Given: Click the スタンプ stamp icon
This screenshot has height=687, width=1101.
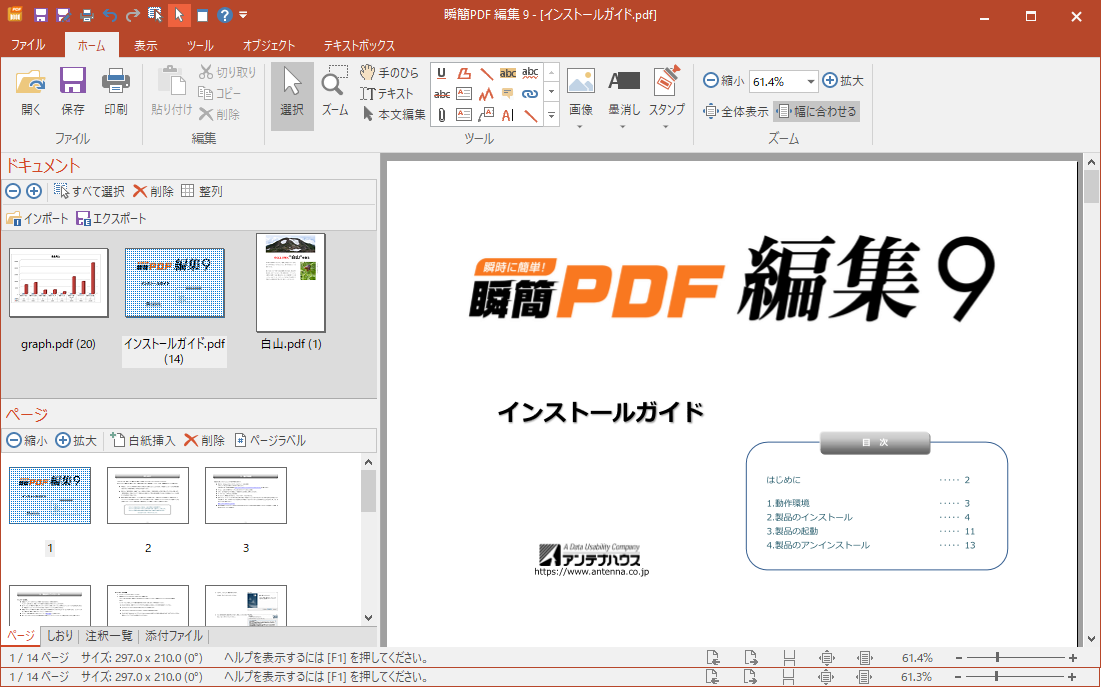Looking at the screenshot, I should (666, 81).
